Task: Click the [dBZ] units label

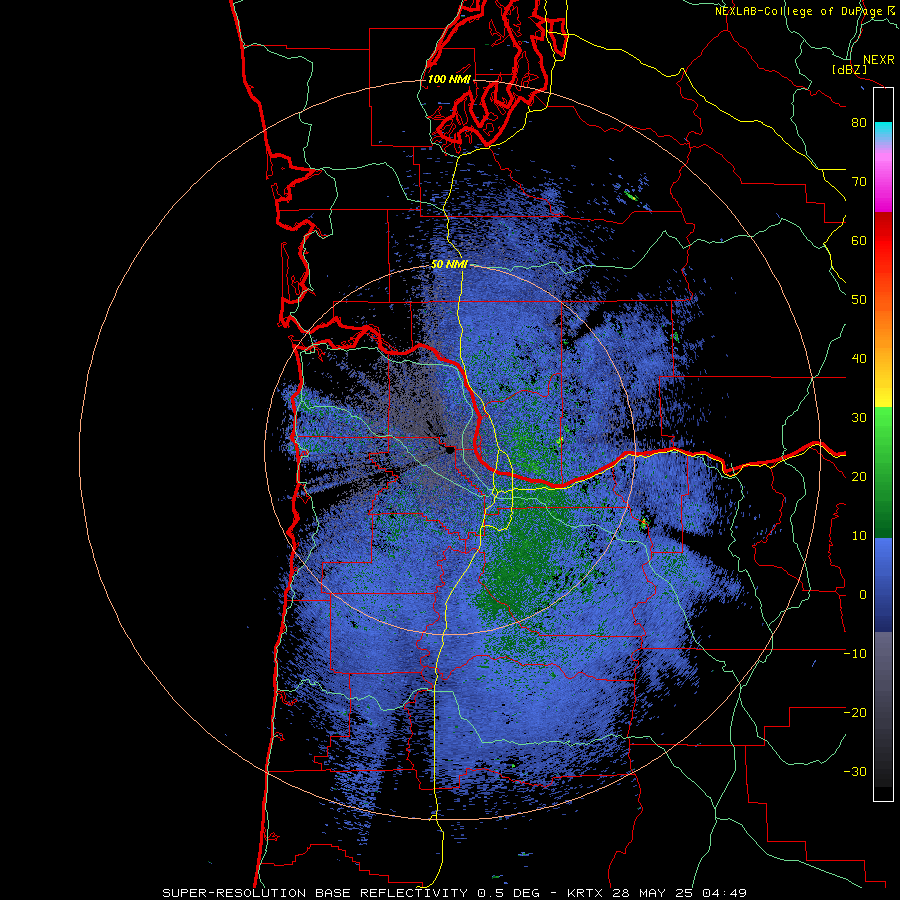Action: [x=849, y=69]
